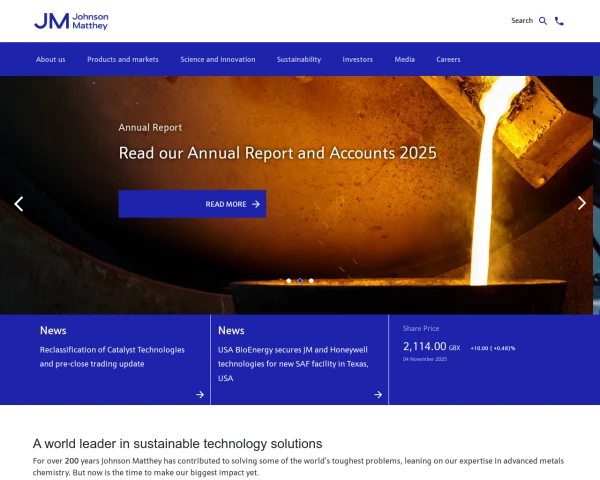Viewport: 600px width, 480px height.
Task: Open the Sustainability menu
Action: 299,59
